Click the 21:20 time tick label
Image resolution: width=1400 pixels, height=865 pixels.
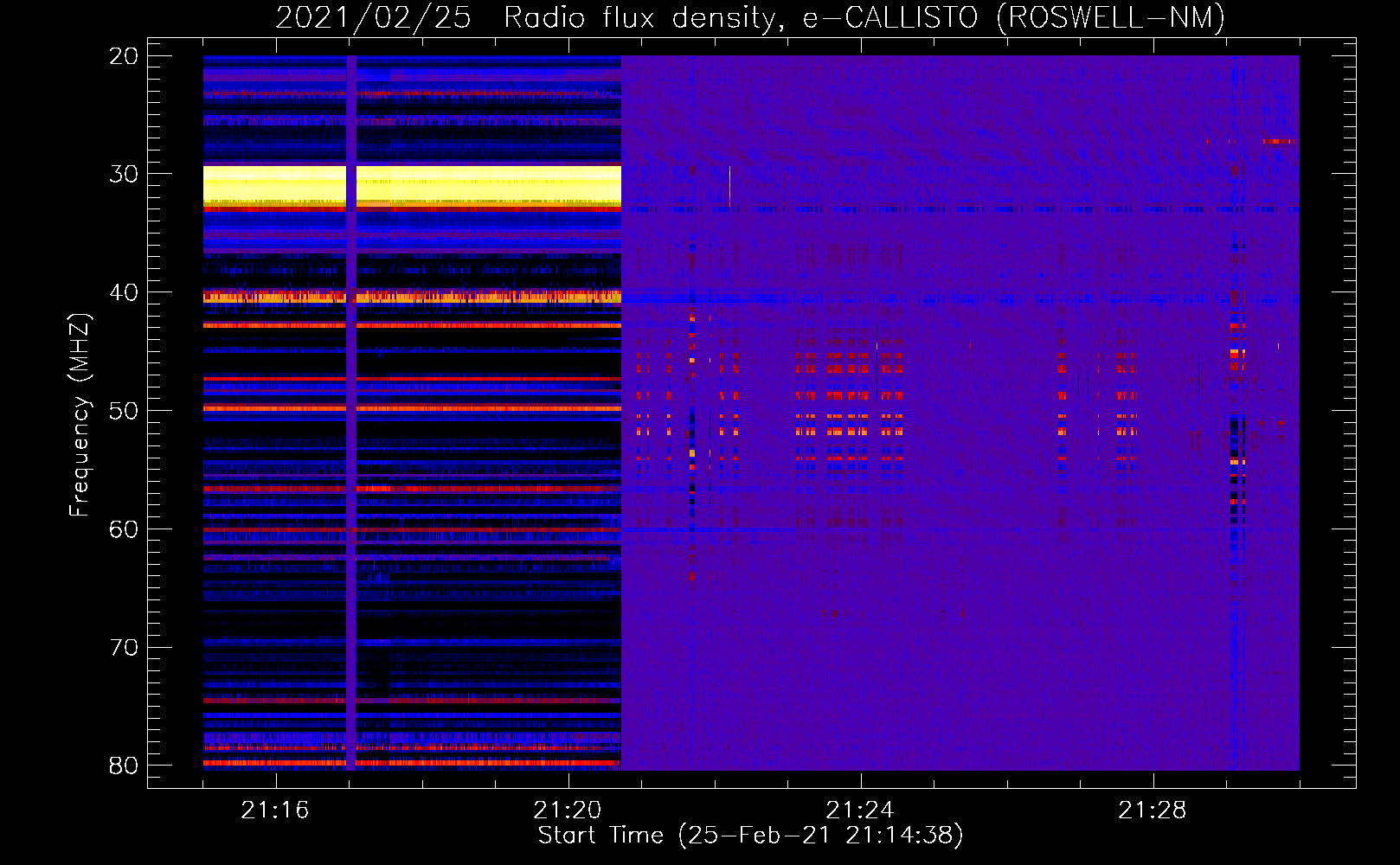pos(568,811)
